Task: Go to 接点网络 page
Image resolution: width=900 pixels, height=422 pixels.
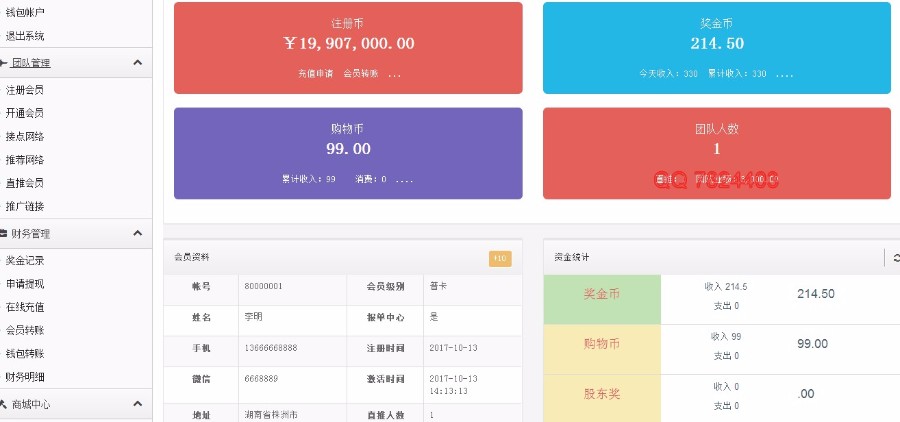Action: pyautogui.click(x=25, y=136)
